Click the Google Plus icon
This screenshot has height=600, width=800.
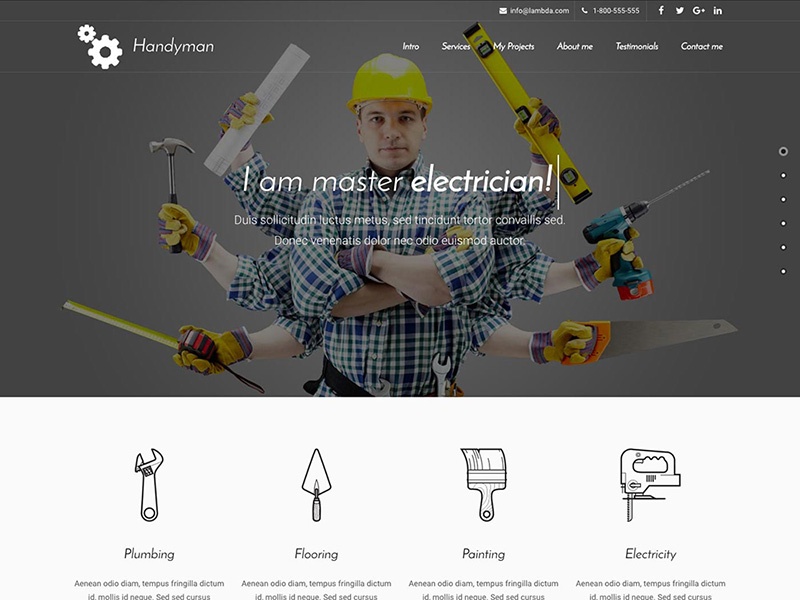pyautogui.click(x=699, y=11)
